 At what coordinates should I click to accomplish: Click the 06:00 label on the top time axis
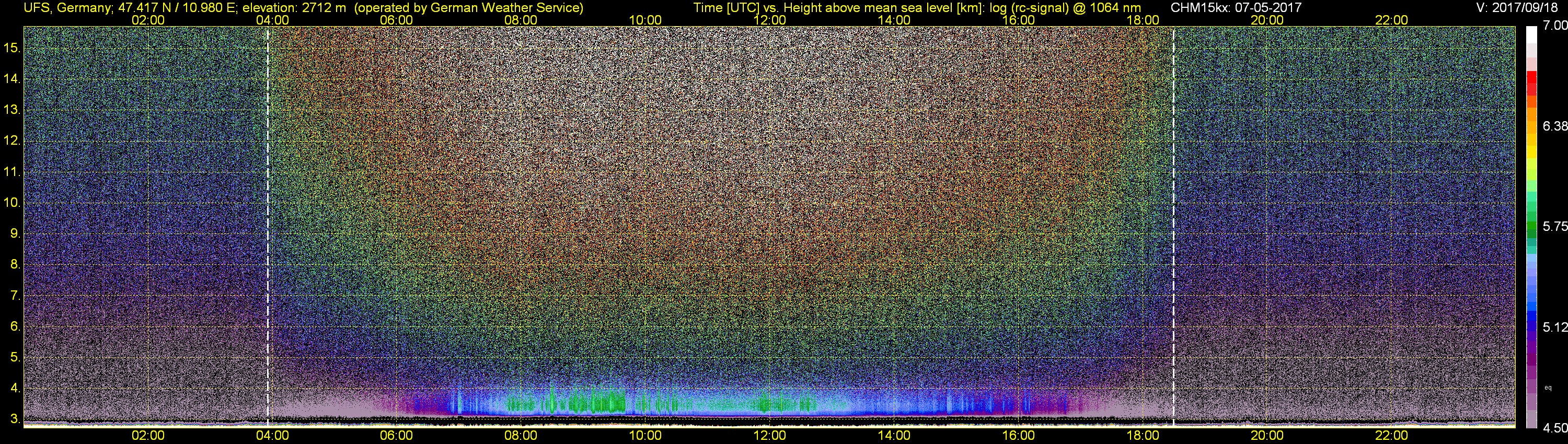point(396,20)
